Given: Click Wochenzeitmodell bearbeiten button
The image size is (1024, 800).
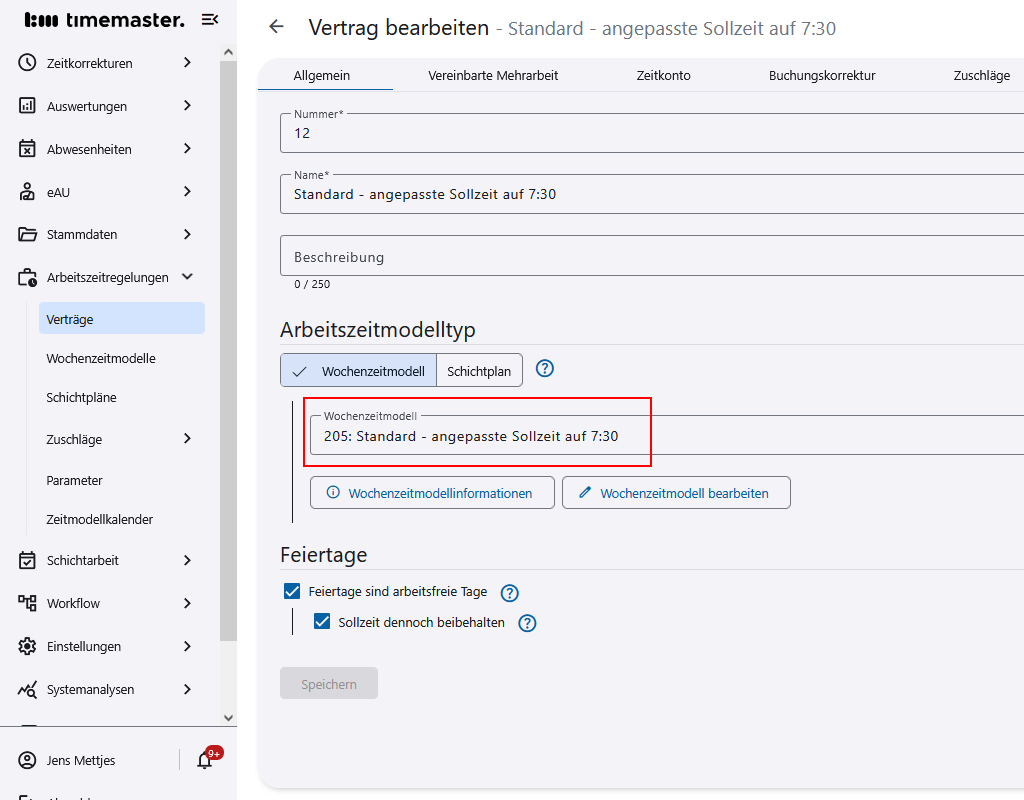Looking at the screenshot, I should 676,493.
